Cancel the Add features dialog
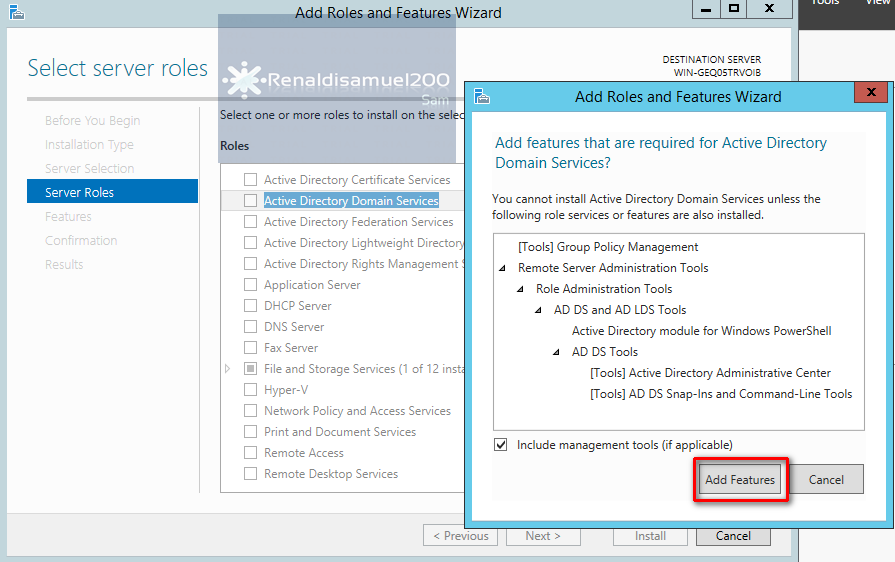The height and width of the screenshot is (562, 895). (x=826, y=479)
